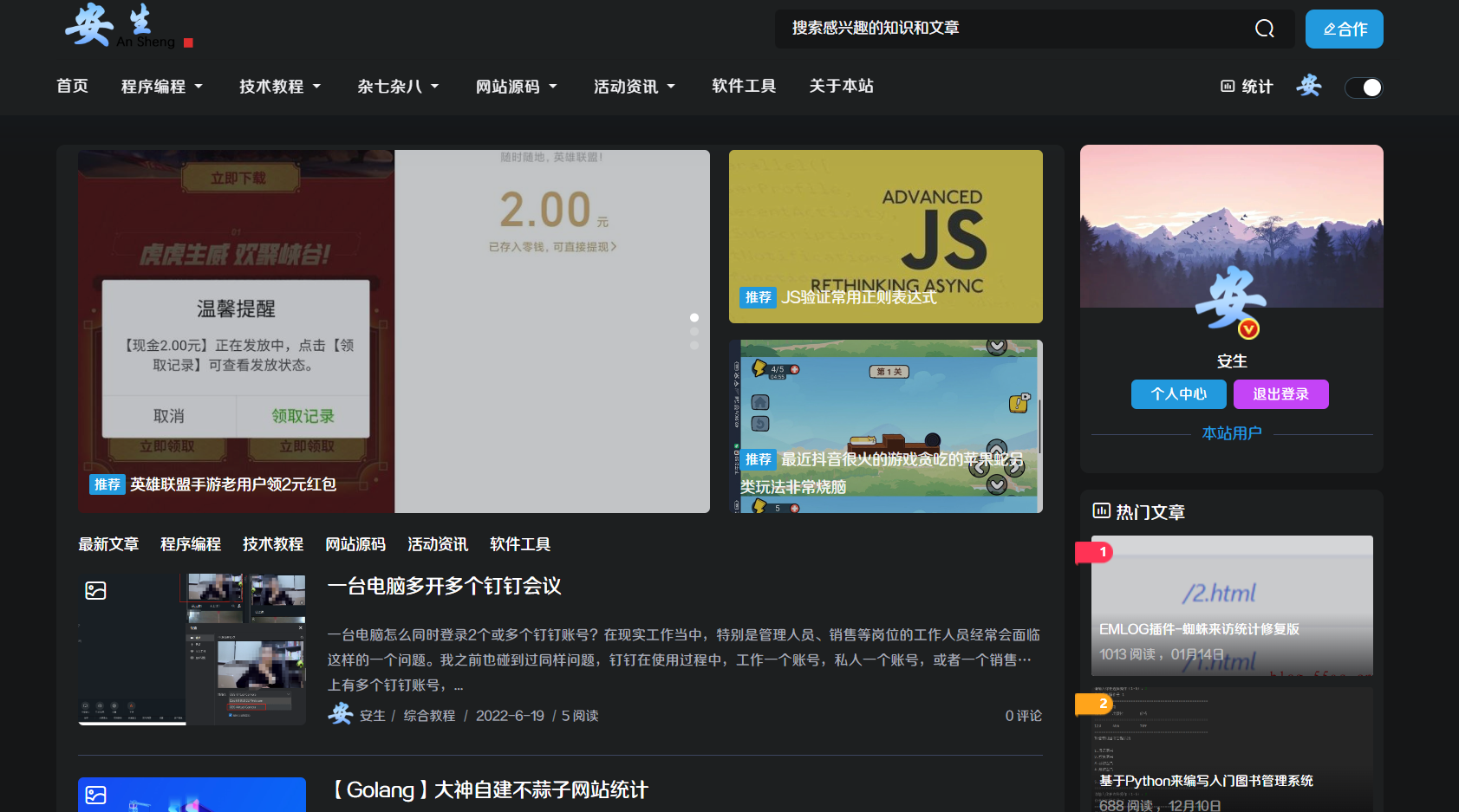Click the An Sheng site logo
The height and width of the screenshot is (812, 1459).
click(129, 25)
